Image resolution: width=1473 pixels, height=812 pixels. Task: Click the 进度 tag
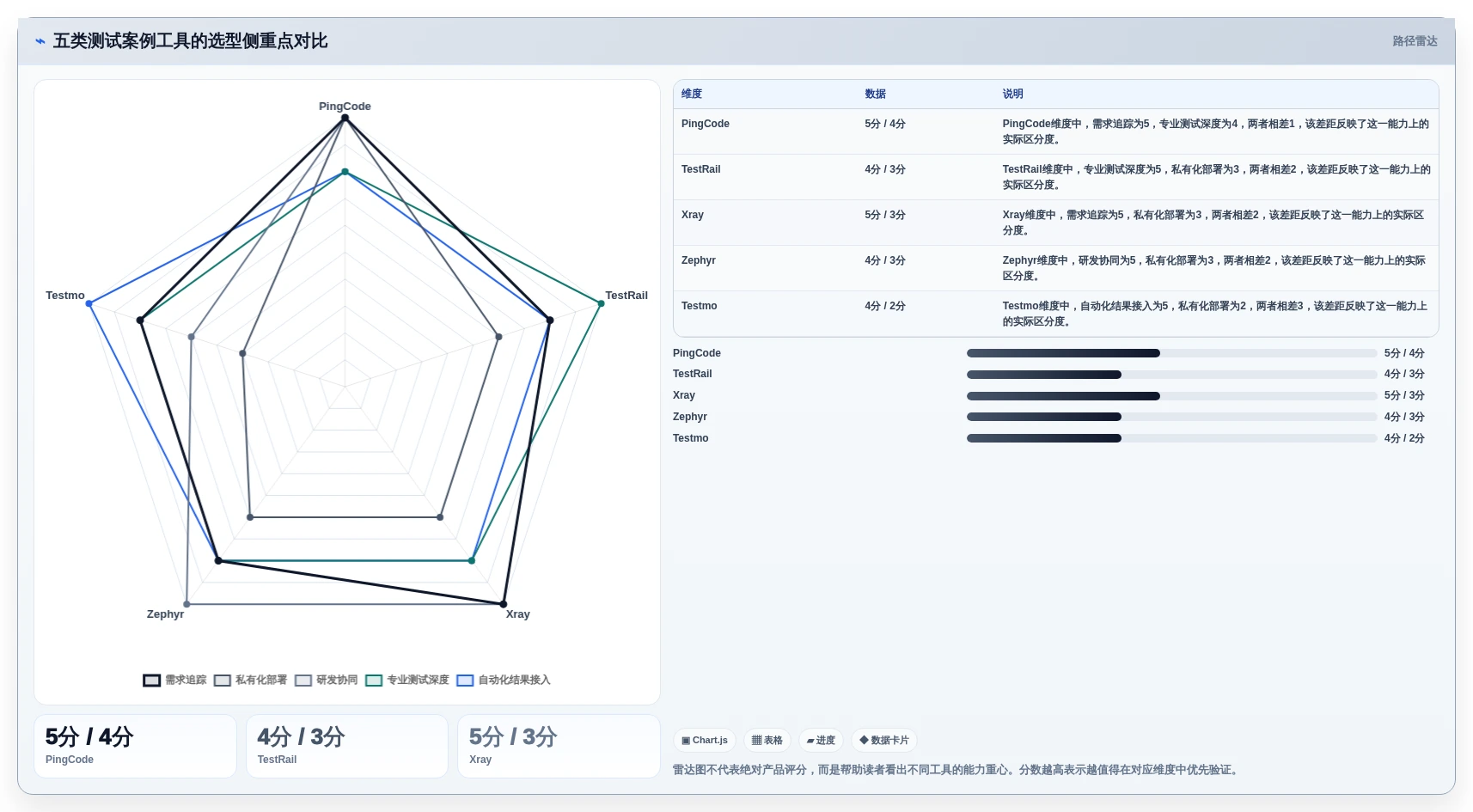click(821, 740)
